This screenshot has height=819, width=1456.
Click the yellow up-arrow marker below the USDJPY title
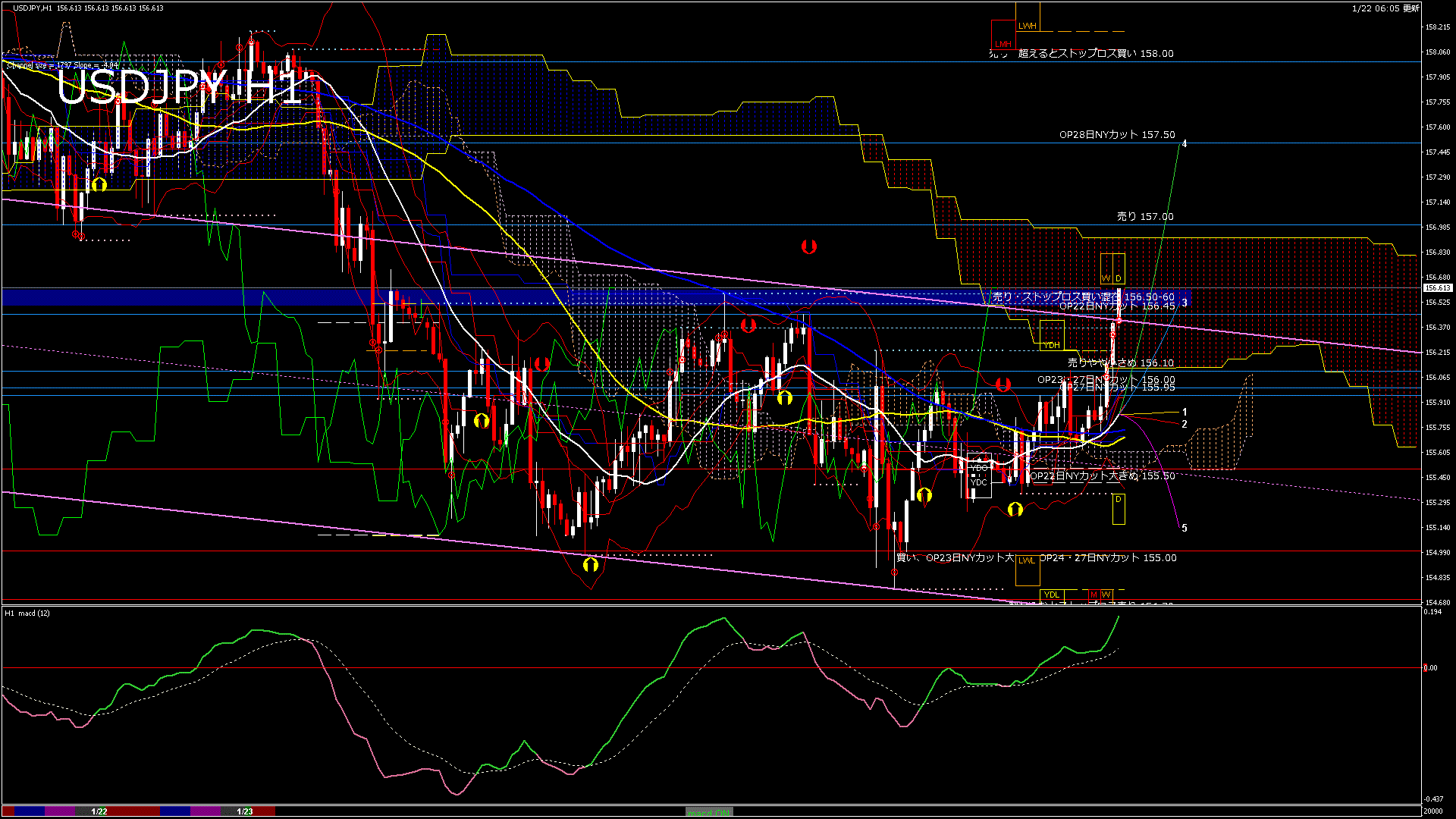(x=99, y=184)
